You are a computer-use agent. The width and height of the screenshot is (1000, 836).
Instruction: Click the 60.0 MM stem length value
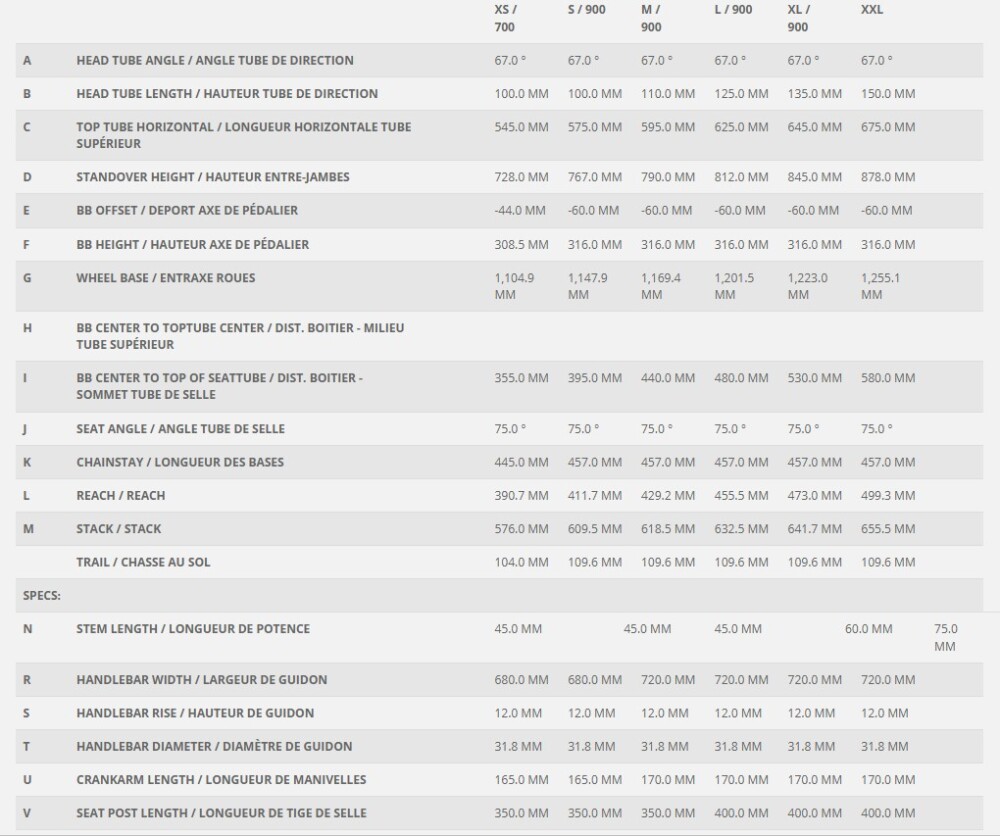click(x=869, y=629)
